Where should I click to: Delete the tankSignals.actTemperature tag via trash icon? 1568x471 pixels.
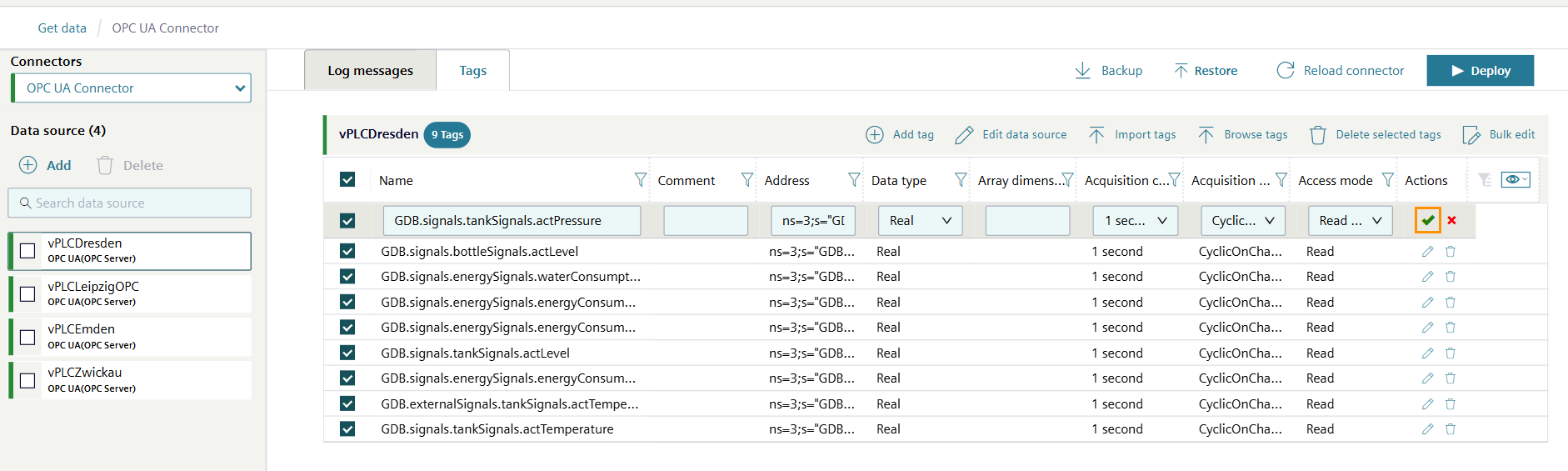click(1451, 429)
